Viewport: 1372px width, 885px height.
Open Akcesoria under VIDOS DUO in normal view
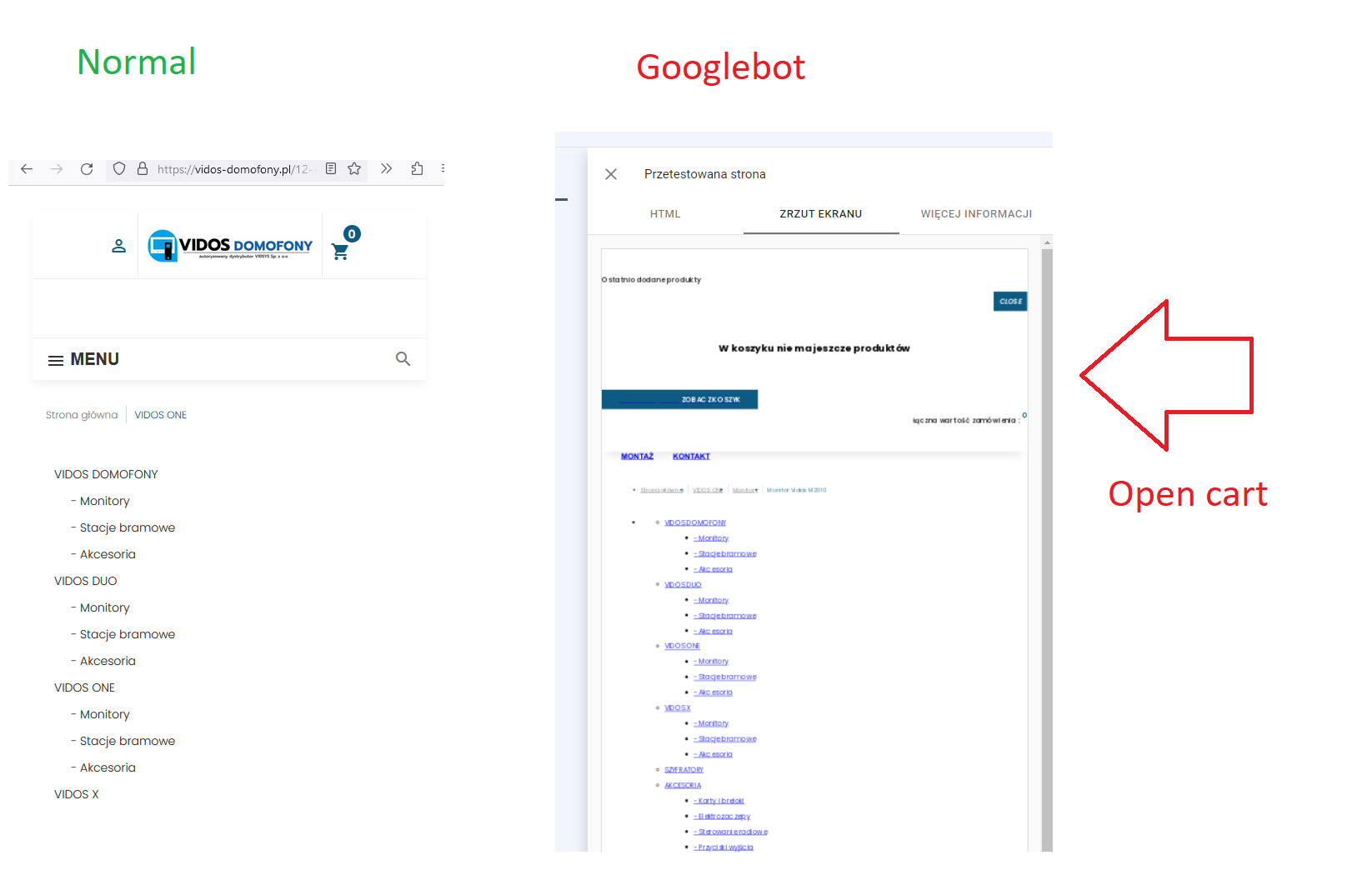[108, 661]
